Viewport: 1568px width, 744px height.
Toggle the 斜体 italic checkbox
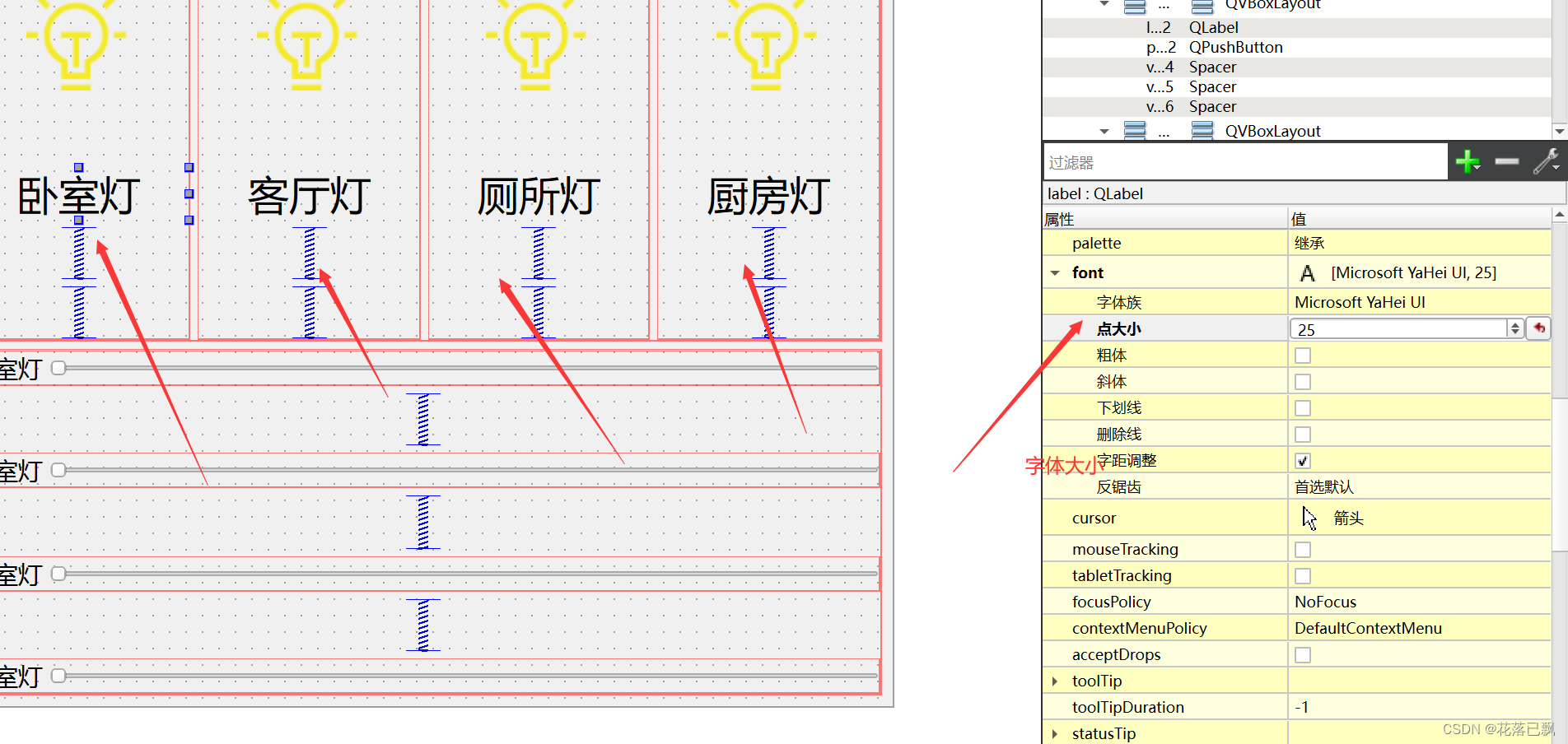point(1303,382)
